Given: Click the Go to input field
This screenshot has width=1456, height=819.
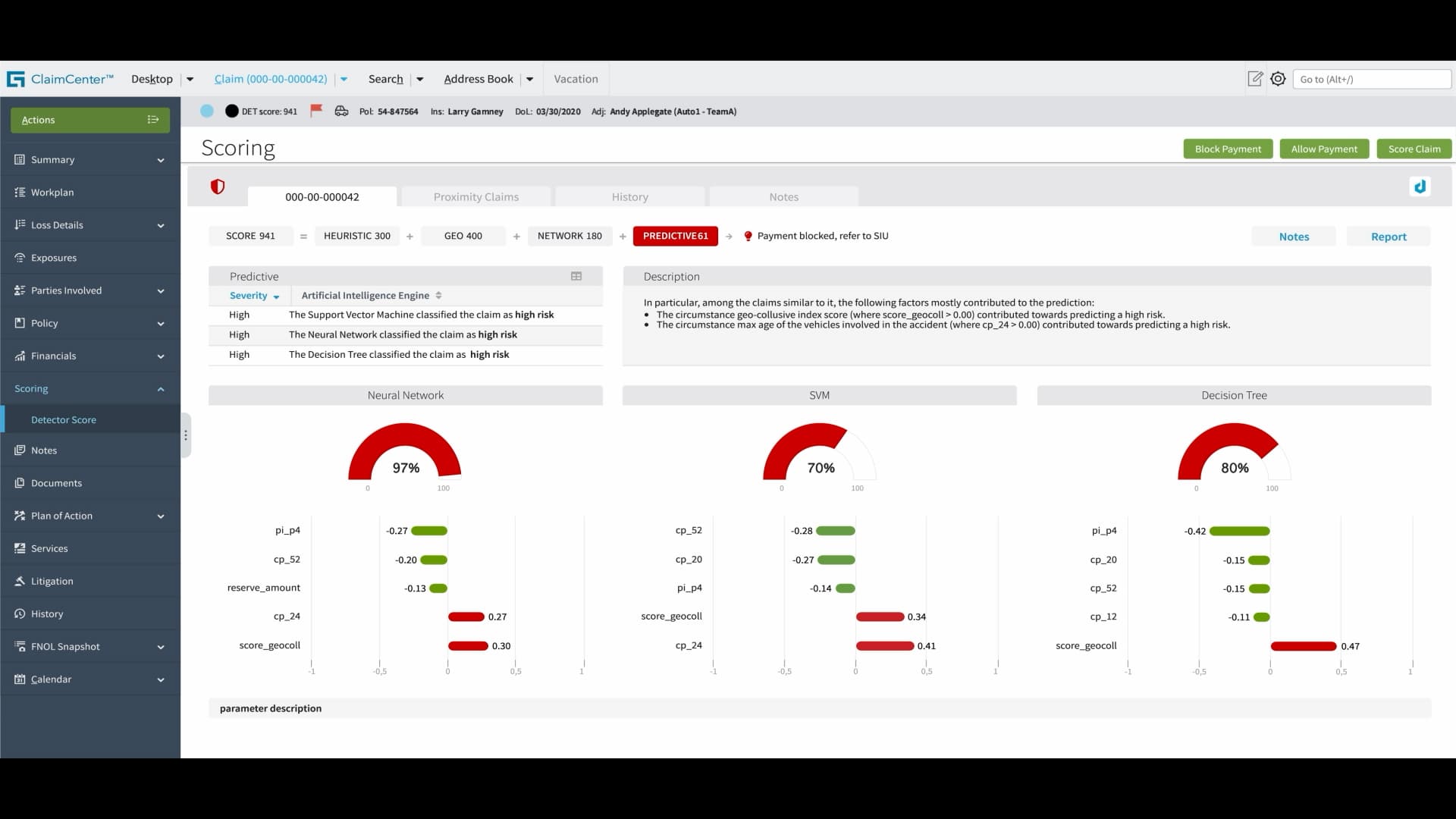Looking at the screenshot, I should [x=1371, y=79].
